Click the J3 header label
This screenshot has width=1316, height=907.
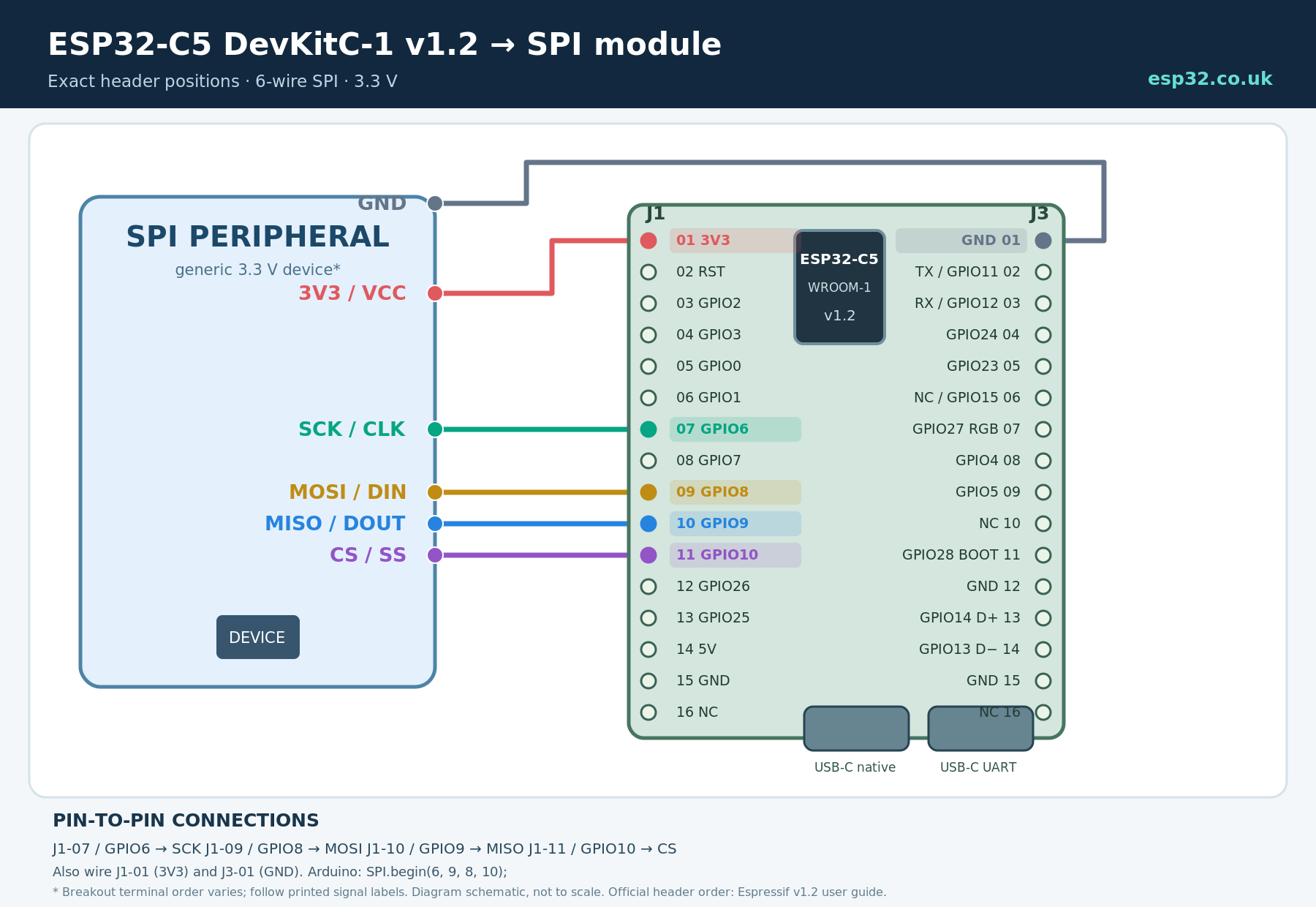point(1039,214)
